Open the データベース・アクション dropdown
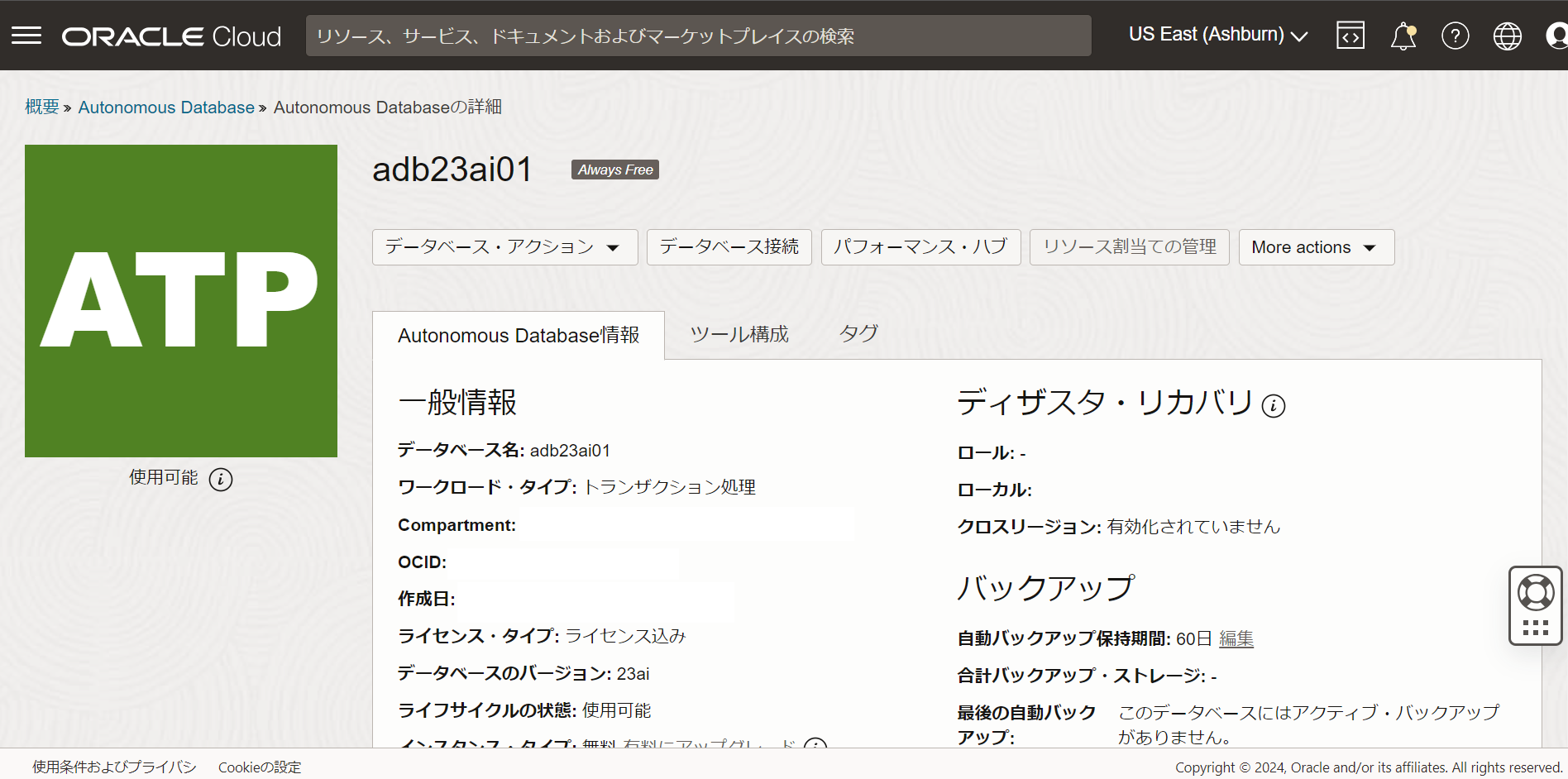1568x779 pixels. pos(504,246)
